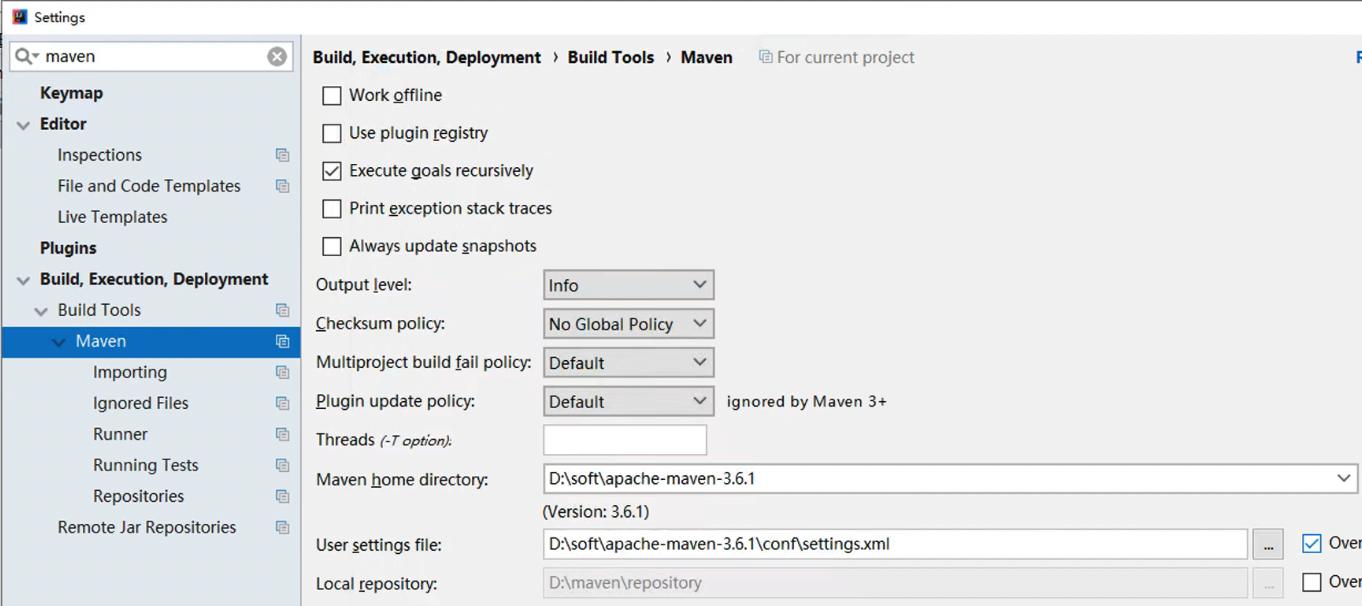
Task: Browse for User settings file
Action: [1268, 545]
